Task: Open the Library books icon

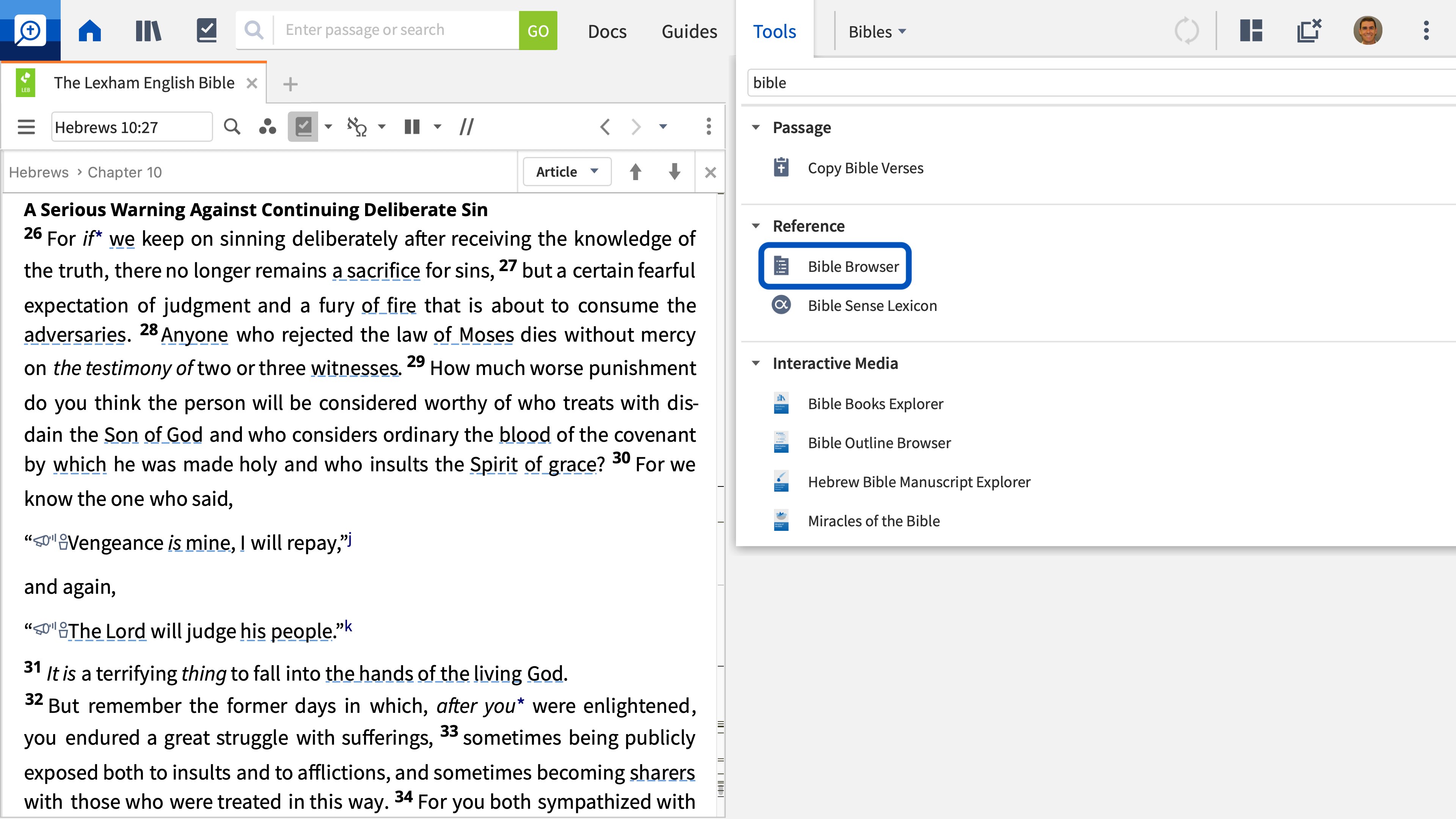Action: click(x=148, y=30)
